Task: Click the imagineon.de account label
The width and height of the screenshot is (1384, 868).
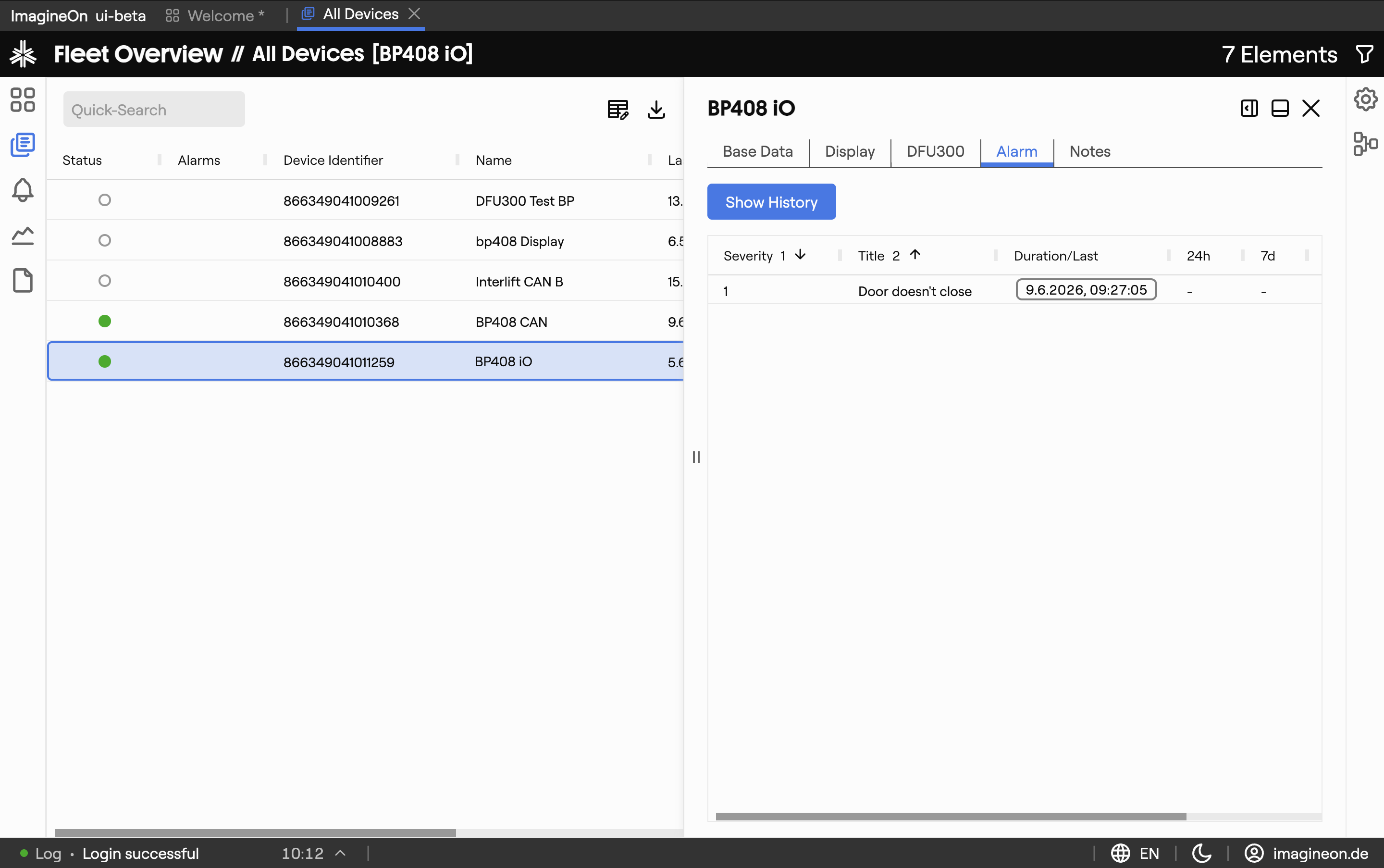Action: [1320, 853]
